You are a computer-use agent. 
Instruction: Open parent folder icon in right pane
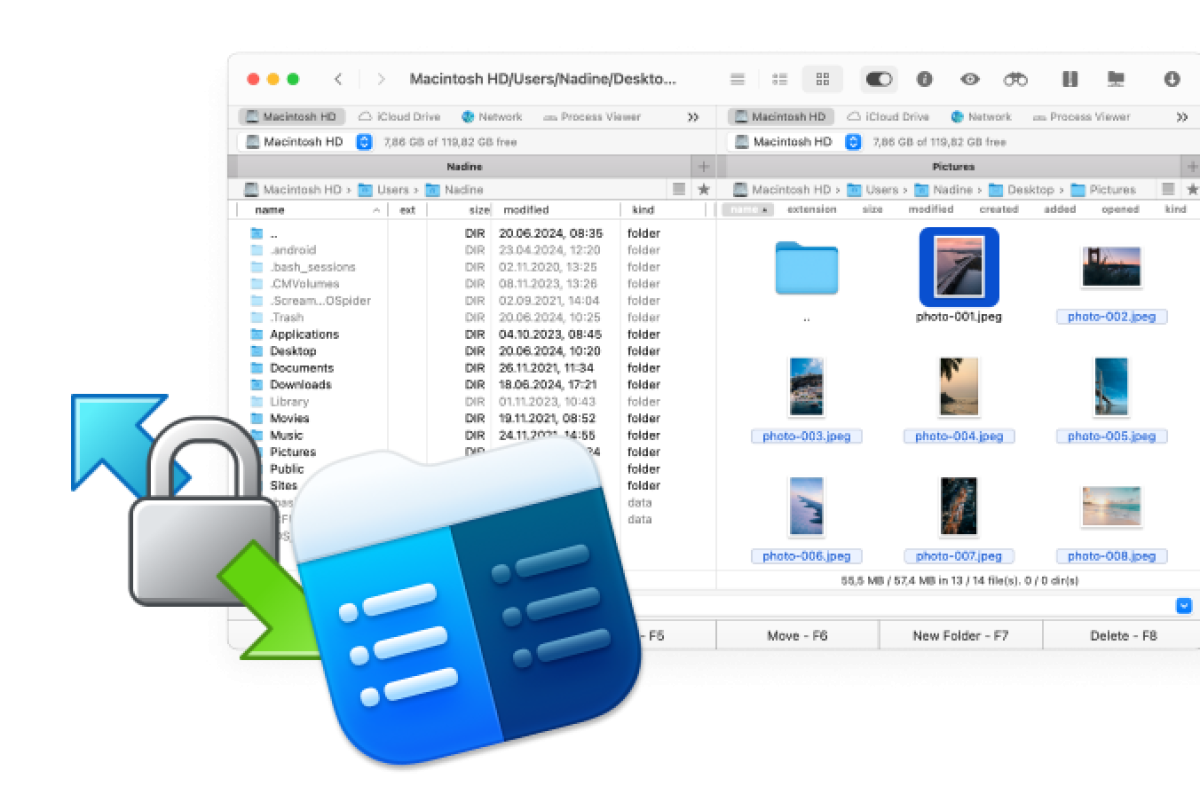tap(806, 268)
